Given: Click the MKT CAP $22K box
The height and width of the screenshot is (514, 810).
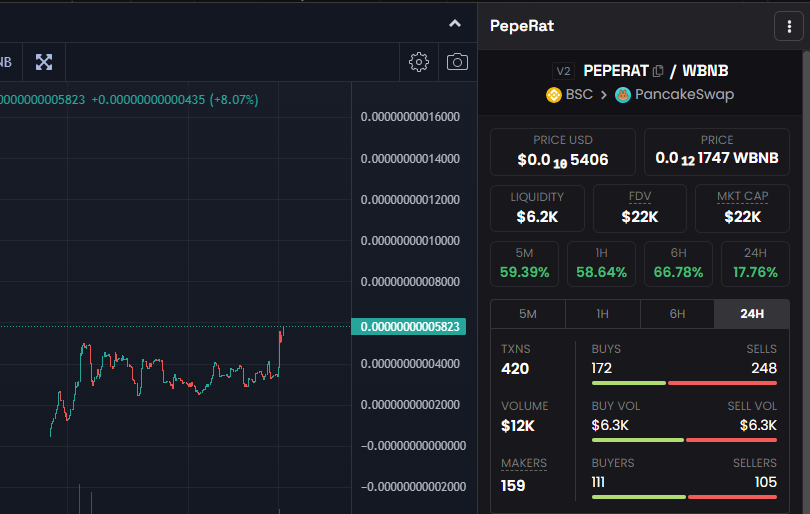Looking at the screenshot, I should (742, 208).
